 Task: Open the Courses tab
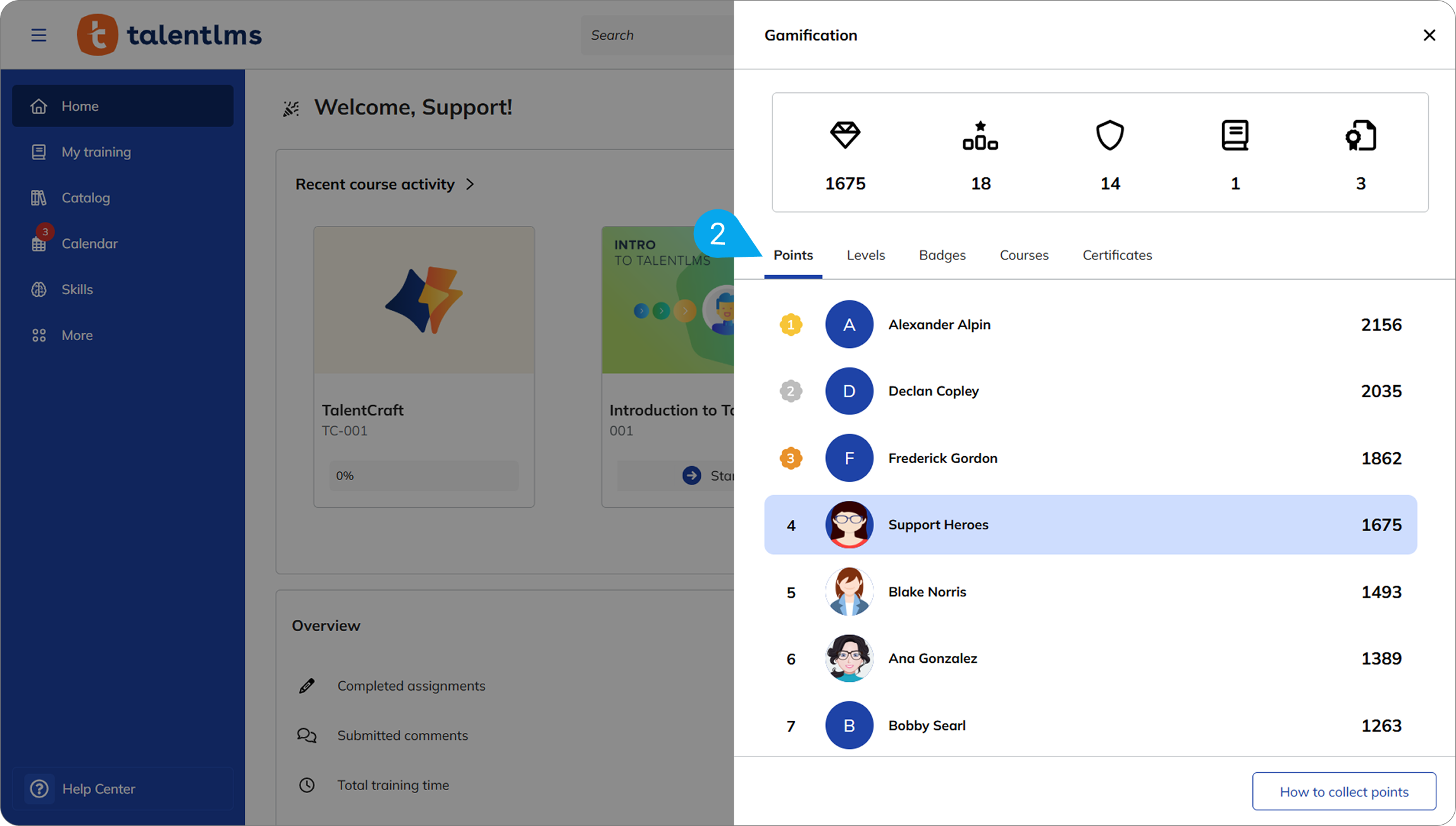(x=1024, y=255)
